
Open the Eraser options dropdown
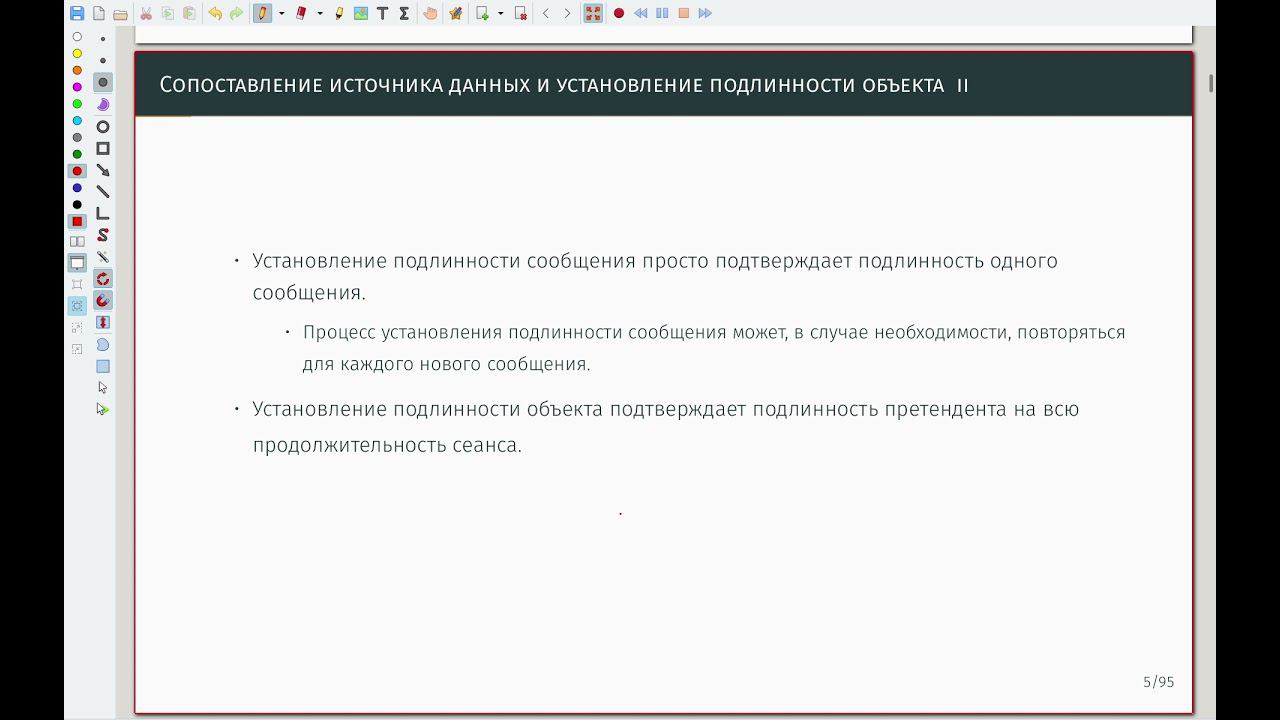coord(320,13)
